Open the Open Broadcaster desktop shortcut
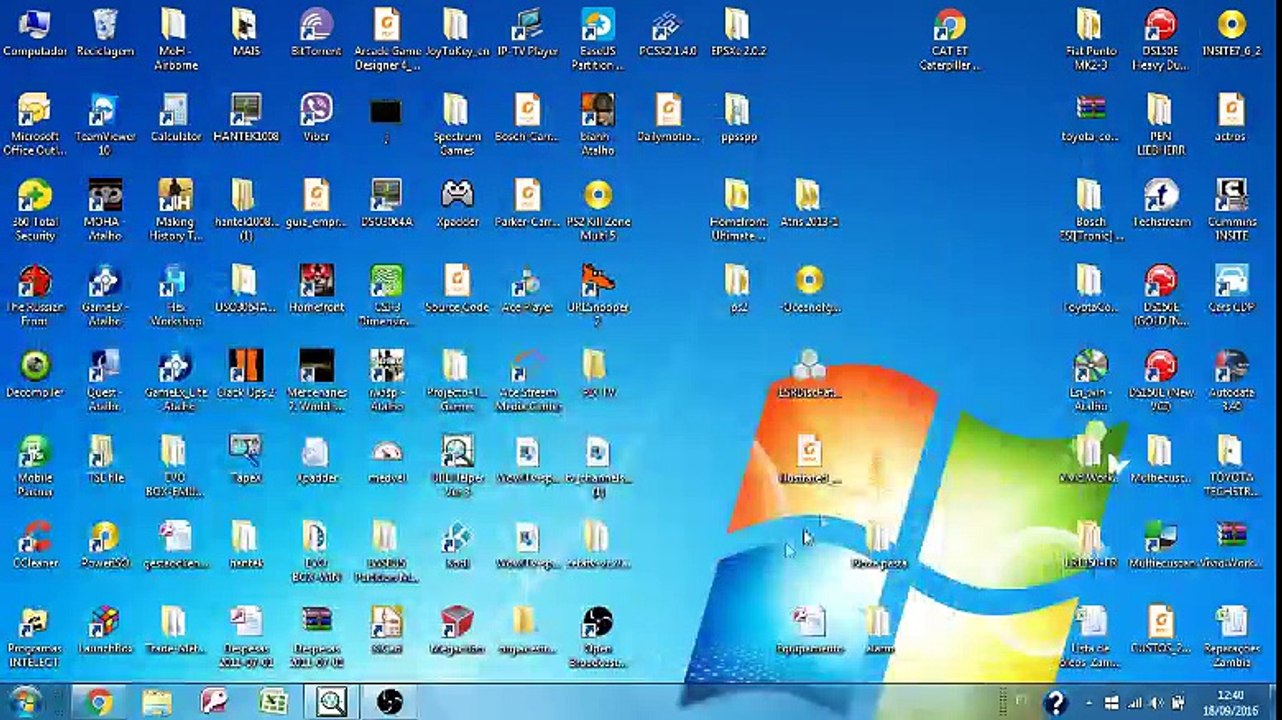This screenshot has height=720, width=1282. (x=598, y=637)
